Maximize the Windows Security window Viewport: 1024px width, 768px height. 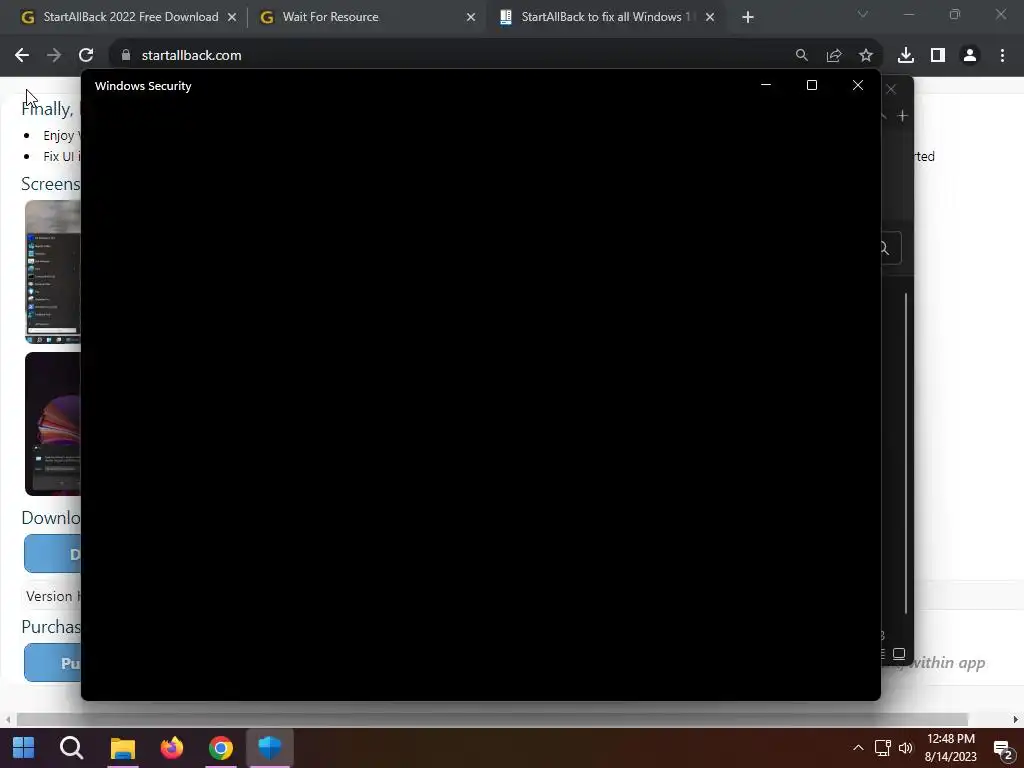click(x=812, y=85)
